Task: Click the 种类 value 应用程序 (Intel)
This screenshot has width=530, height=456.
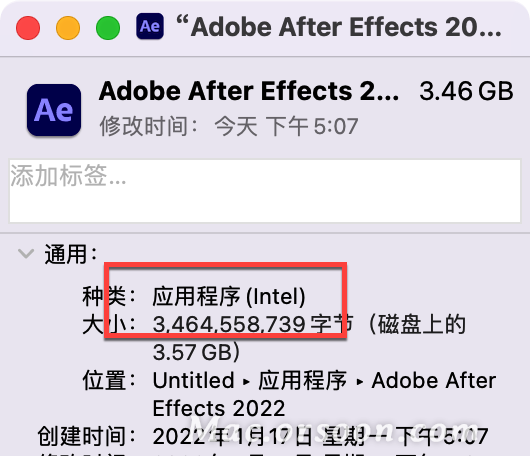Action: tap(229, 297)
